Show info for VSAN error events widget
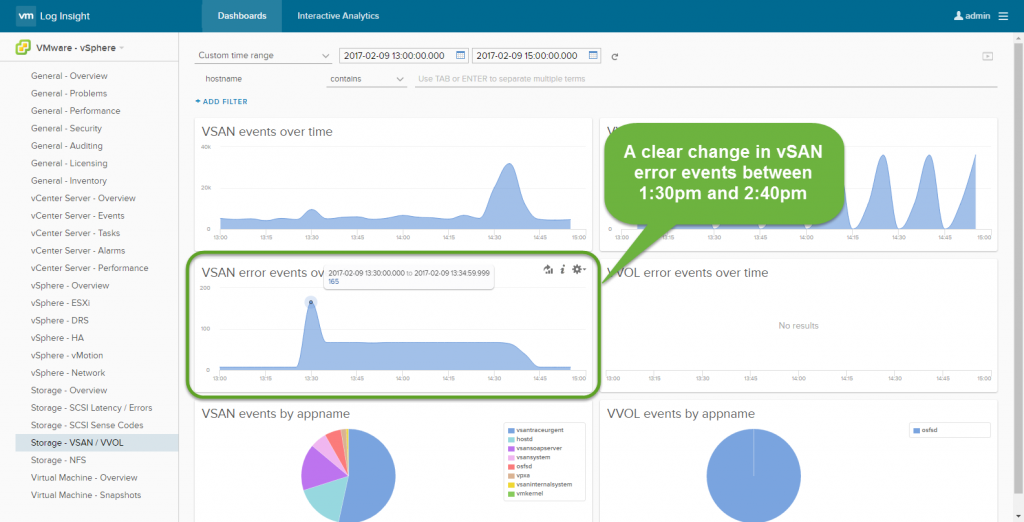The image size is (1024, 522). 562,269
